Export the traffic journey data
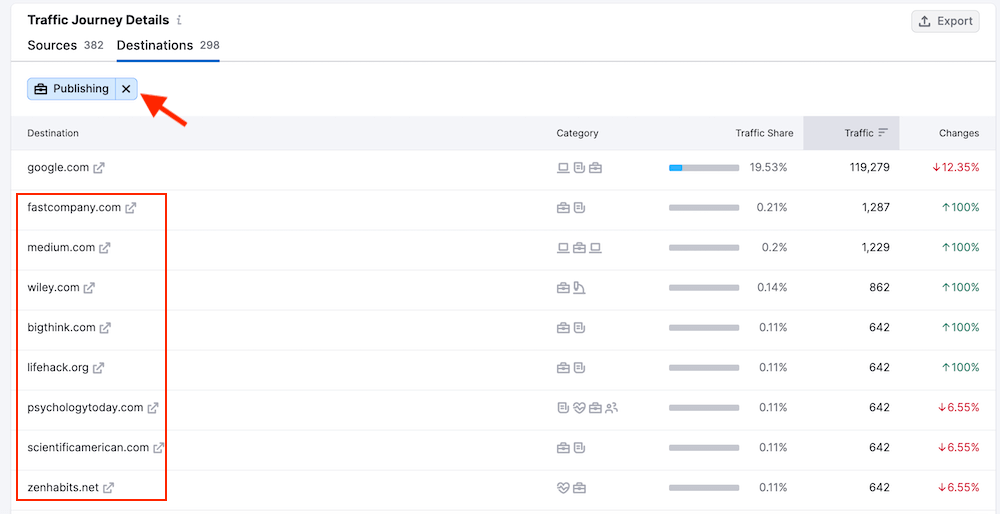This screenshot has height=514, width=1000. tap(945, 21)
